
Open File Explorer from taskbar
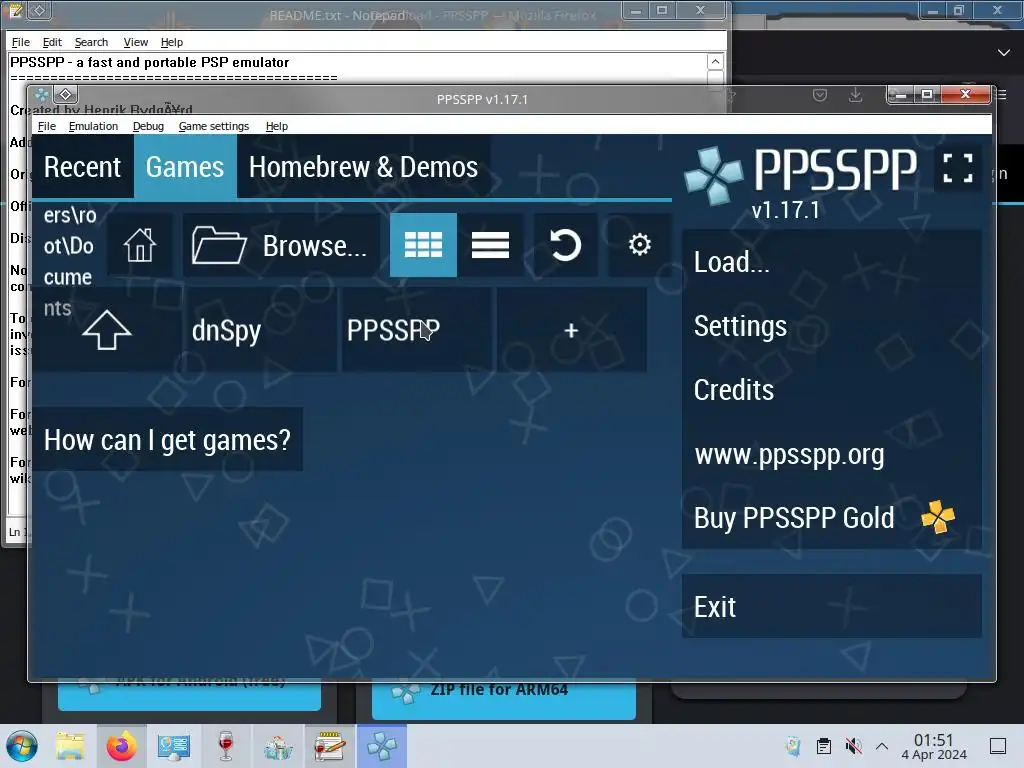point(70,746)
